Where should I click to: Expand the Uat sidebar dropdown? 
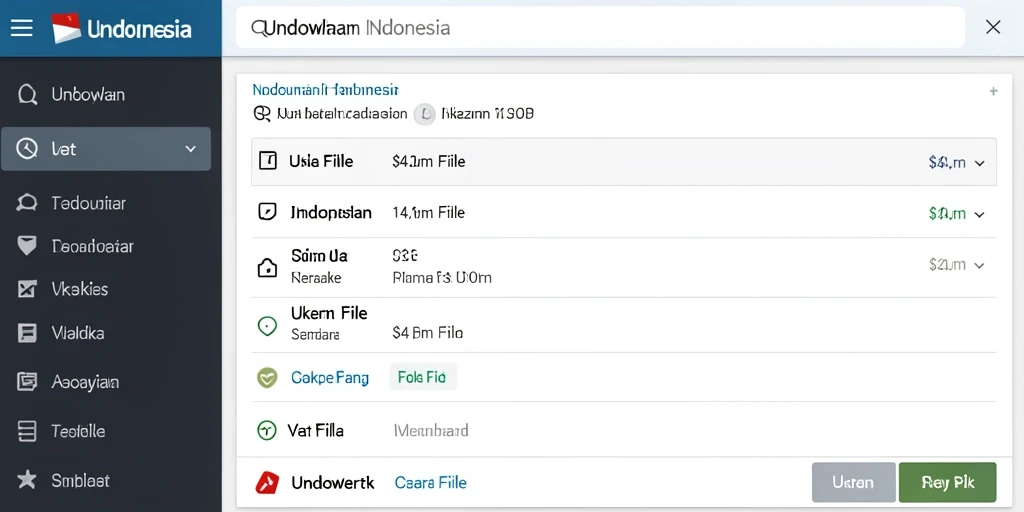pos(191,149)
